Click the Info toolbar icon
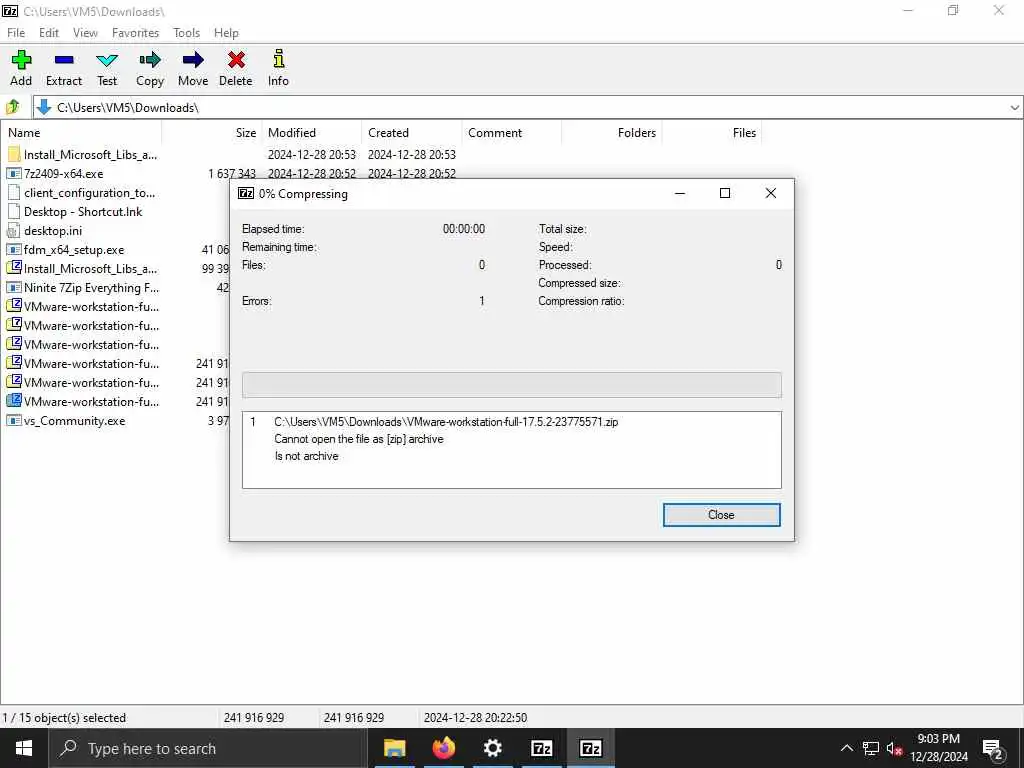The width and height of the screenshot is (1024, 768). pyautogui.click(x=278, y=59)
